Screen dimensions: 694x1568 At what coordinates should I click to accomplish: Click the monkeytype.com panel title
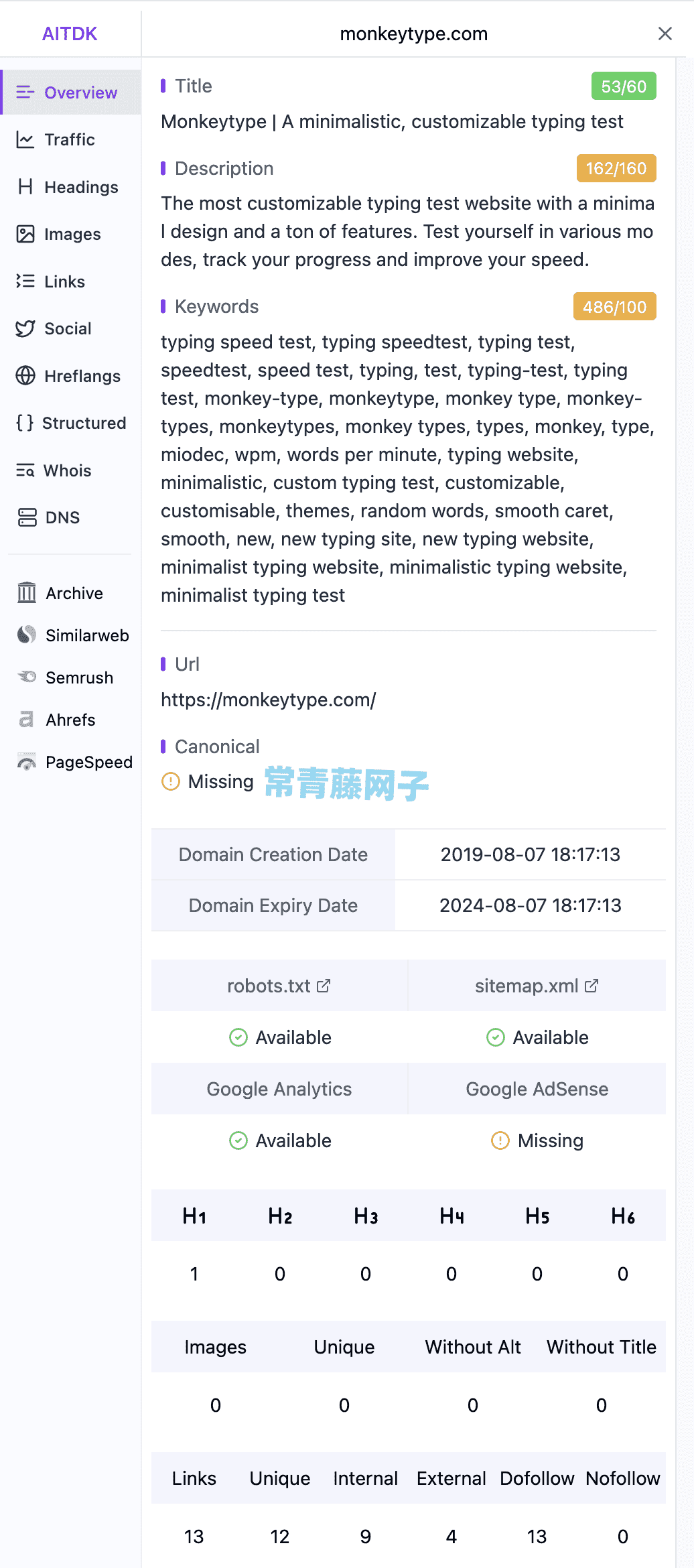(414, 34)
